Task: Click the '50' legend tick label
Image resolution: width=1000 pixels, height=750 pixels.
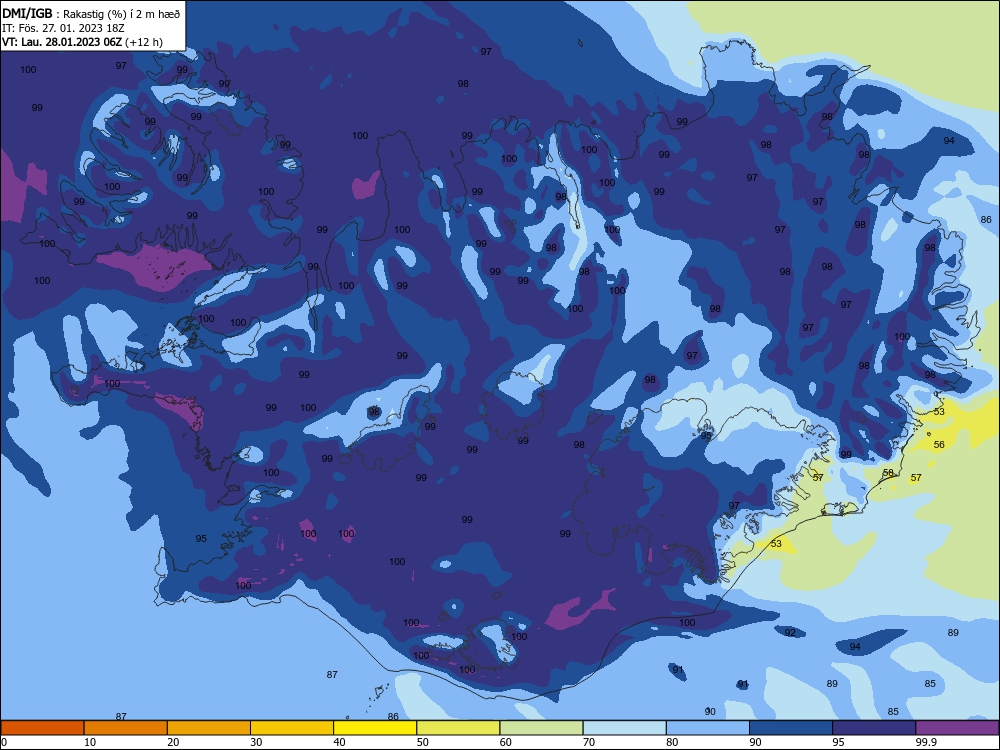Action: [422, 742]
